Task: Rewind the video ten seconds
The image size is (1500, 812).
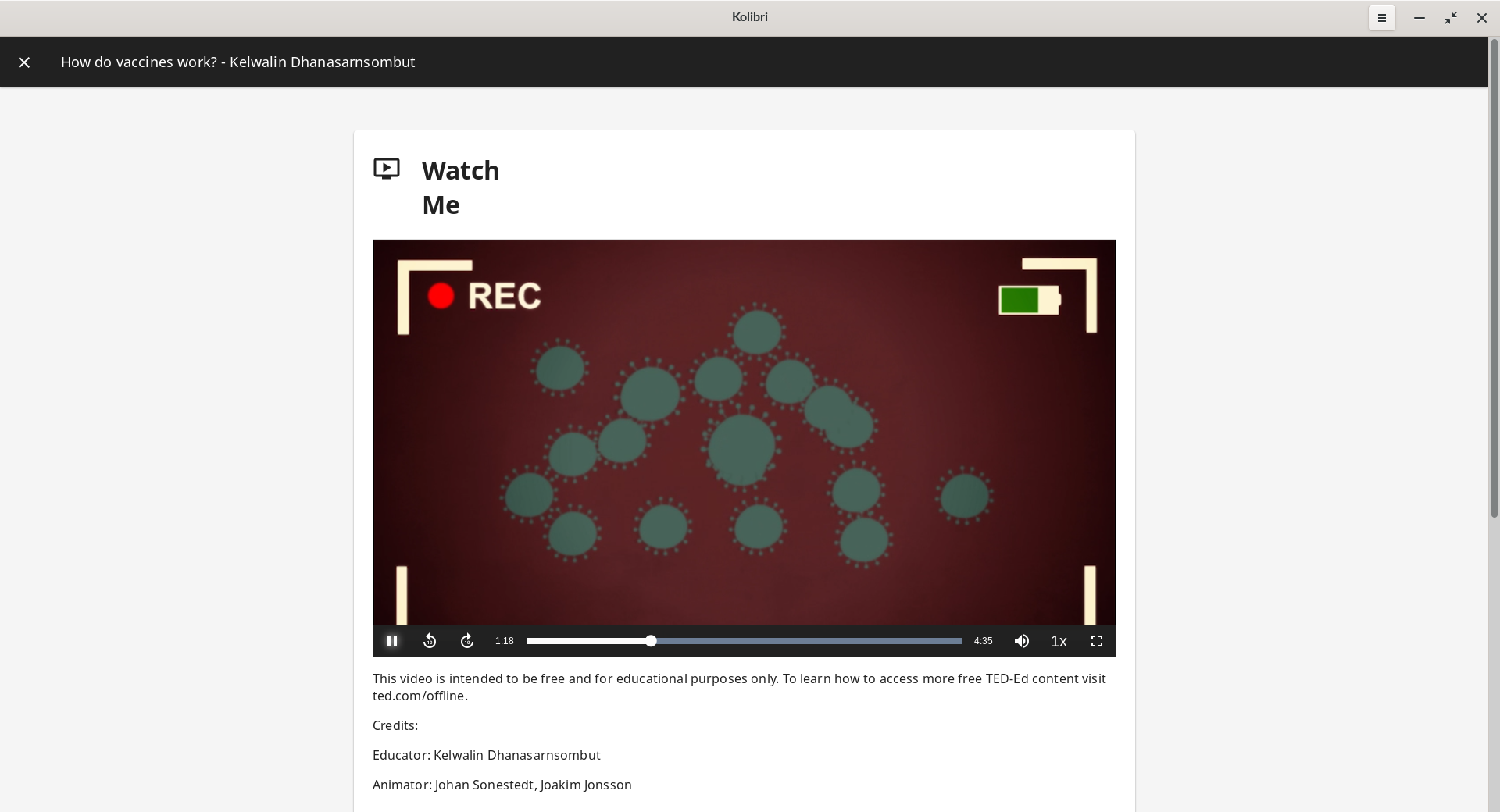Action: [430, 641]
